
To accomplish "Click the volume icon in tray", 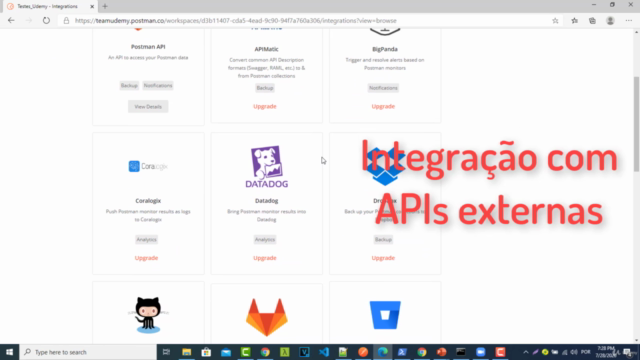I will pos(574,352).
